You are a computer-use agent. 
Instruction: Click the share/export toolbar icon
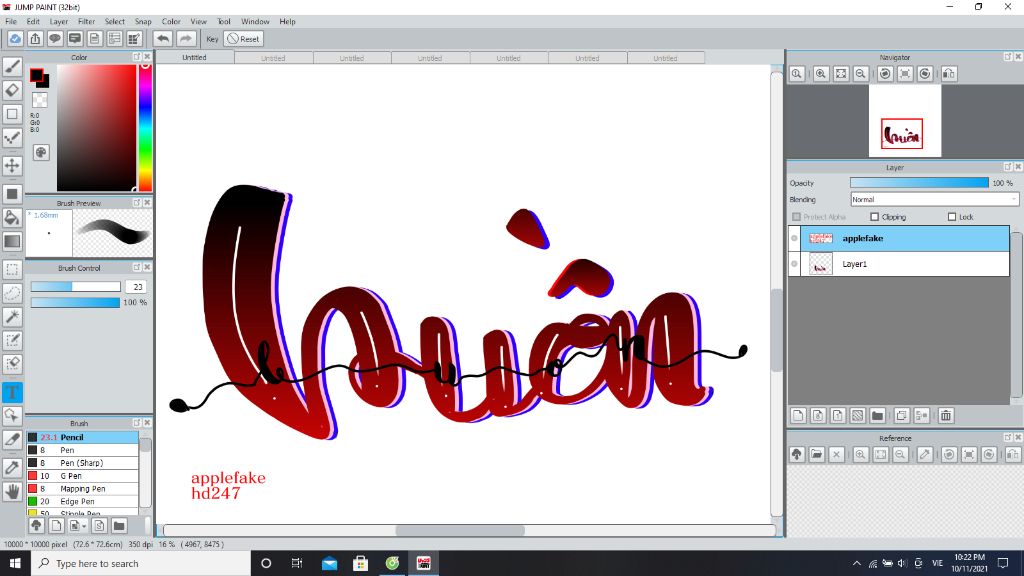tap(35, 39)
